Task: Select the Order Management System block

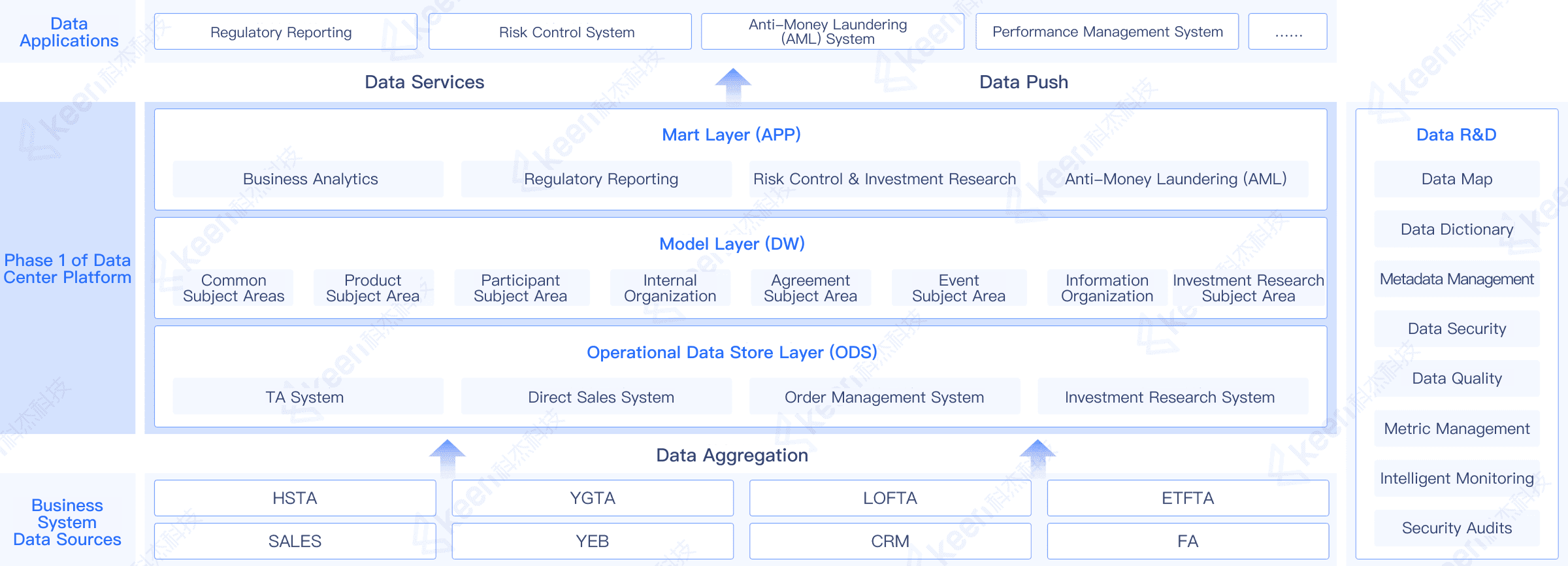Action: point(884,397)
